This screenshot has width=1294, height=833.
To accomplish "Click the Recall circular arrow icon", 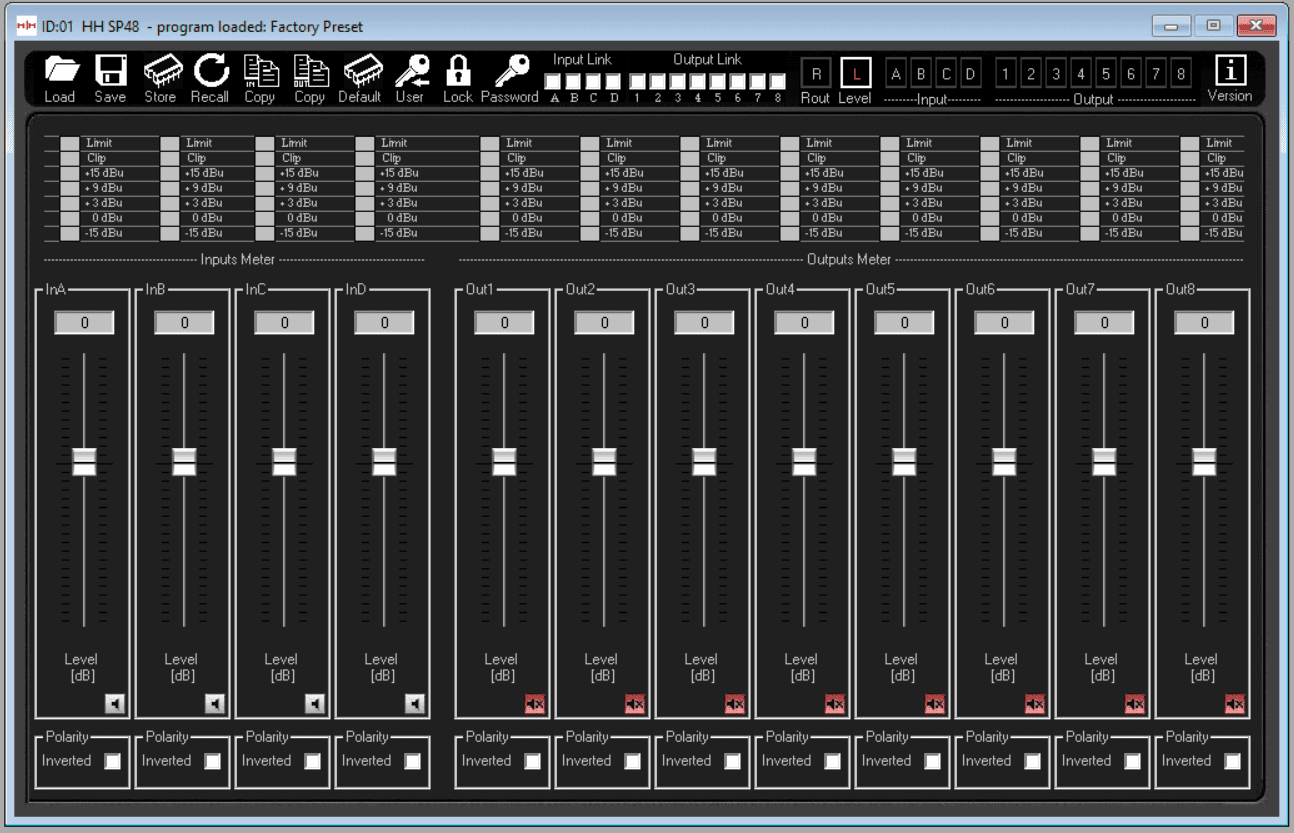I will [x=210, y=72].
